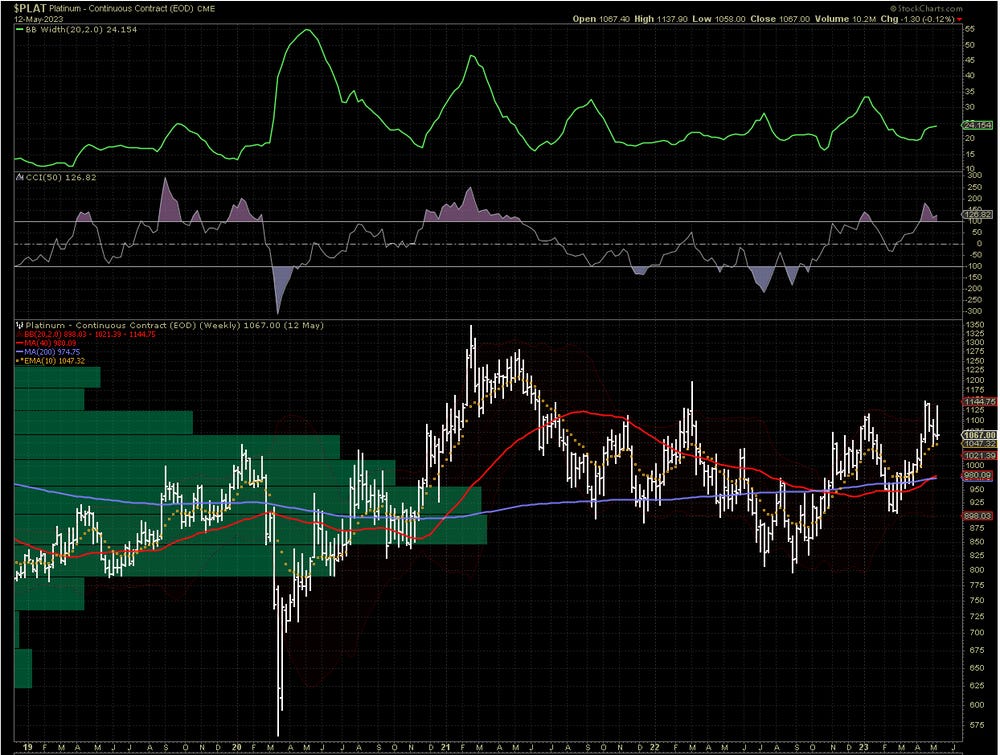Click the year label 19 on the time axis
The height and width of the screenshot is (755, 1000).
(x=27, y=747)
